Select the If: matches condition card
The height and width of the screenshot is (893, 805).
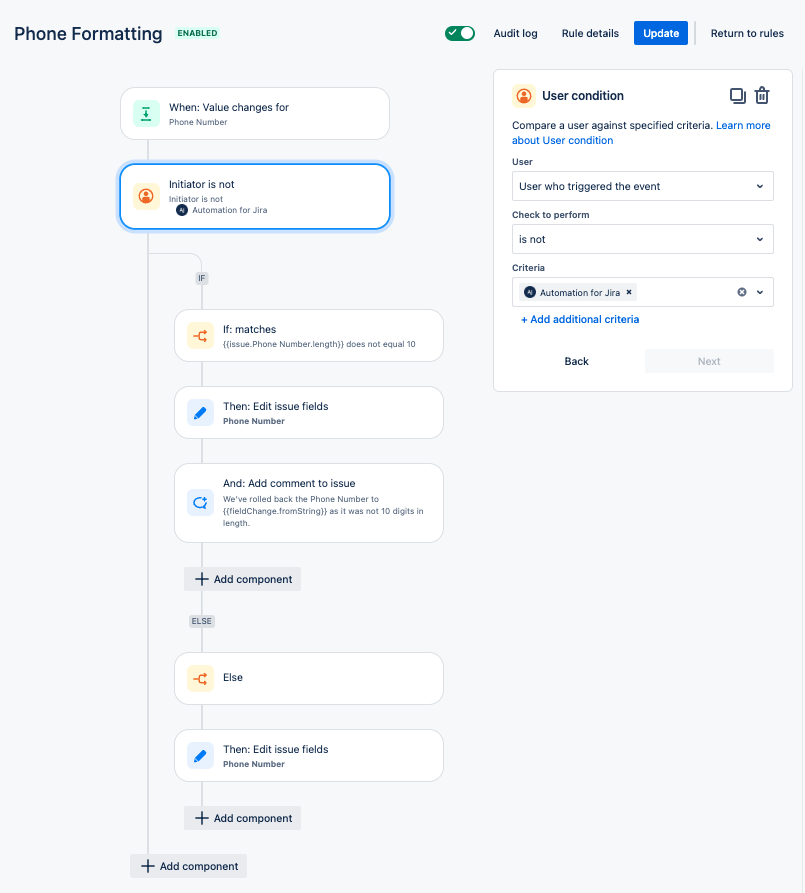pos(309,336)
